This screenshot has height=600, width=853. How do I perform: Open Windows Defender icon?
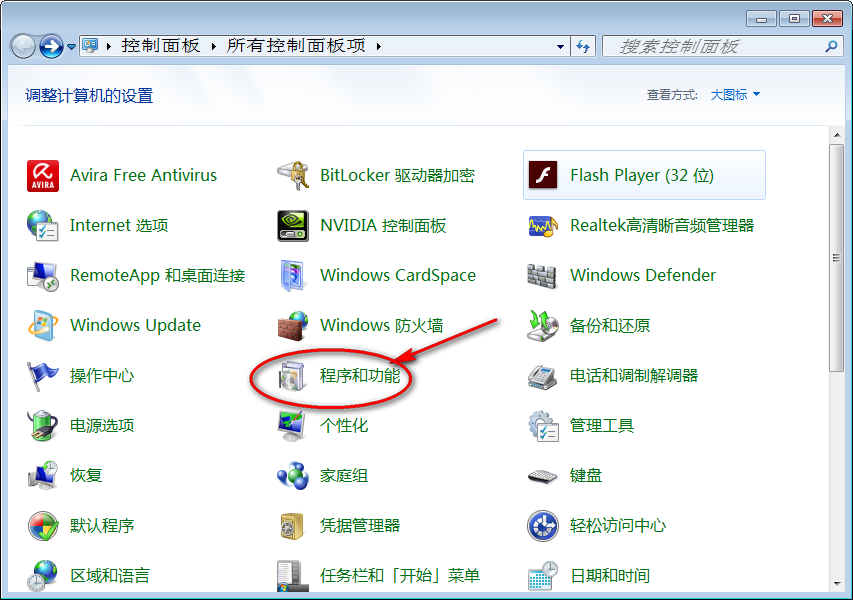click(542, 276)
